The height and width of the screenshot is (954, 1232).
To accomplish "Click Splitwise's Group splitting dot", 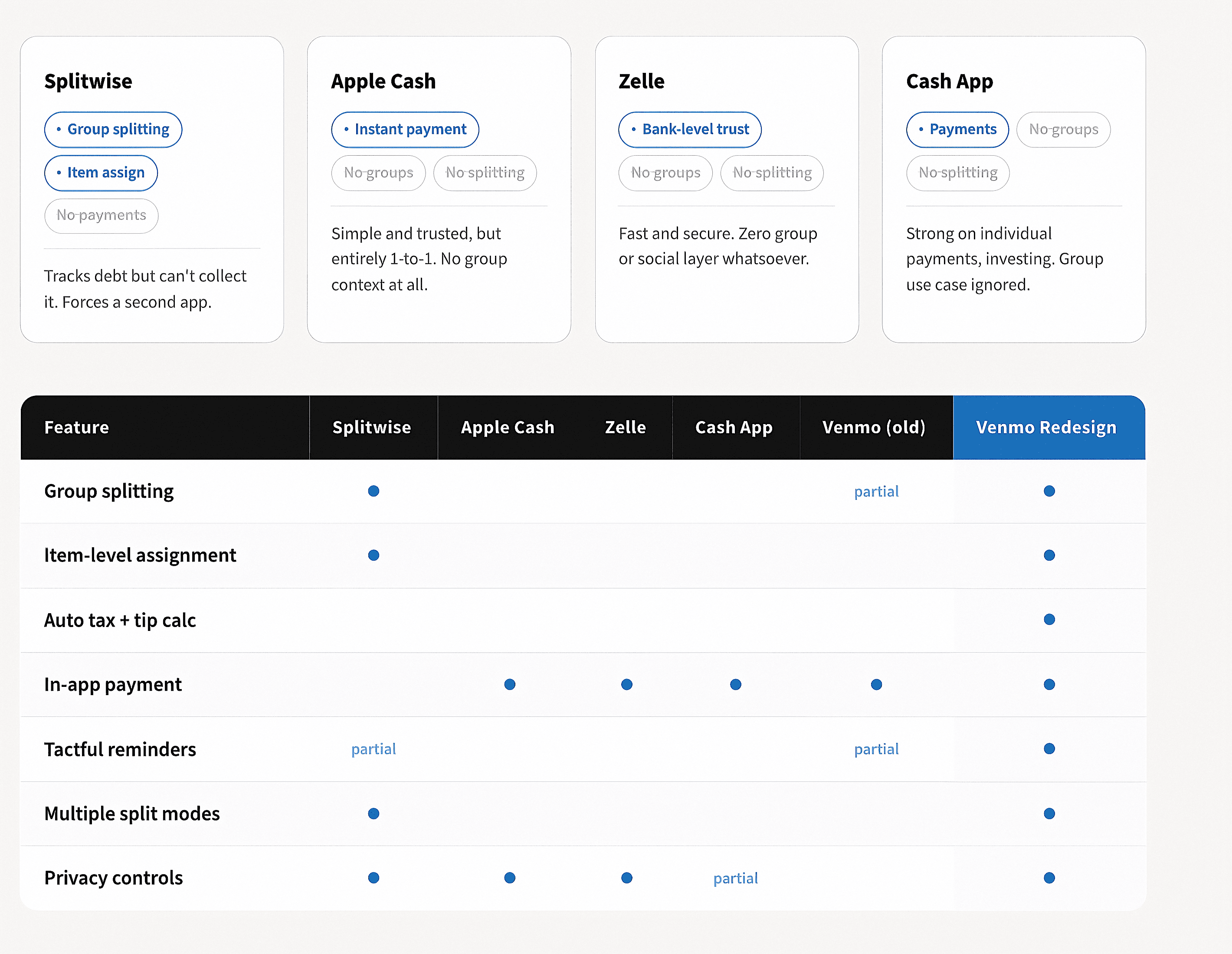I will click(x=374, y=491).
